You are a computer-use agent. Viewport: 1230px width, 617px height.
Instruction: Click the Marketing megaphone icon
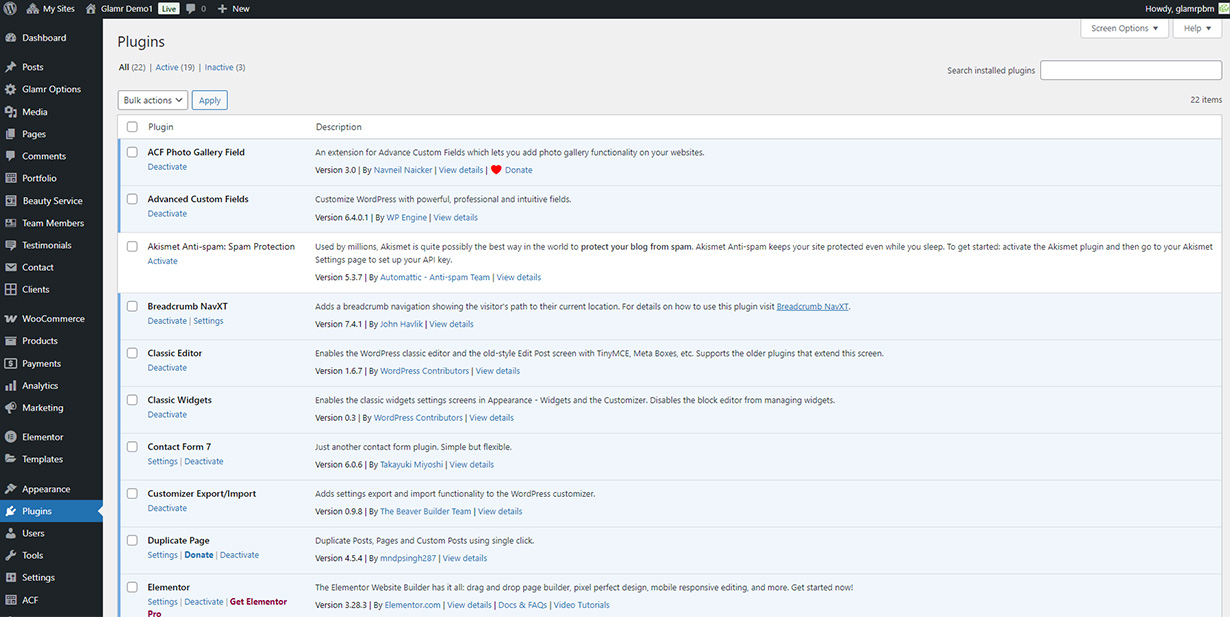(10, 408)
